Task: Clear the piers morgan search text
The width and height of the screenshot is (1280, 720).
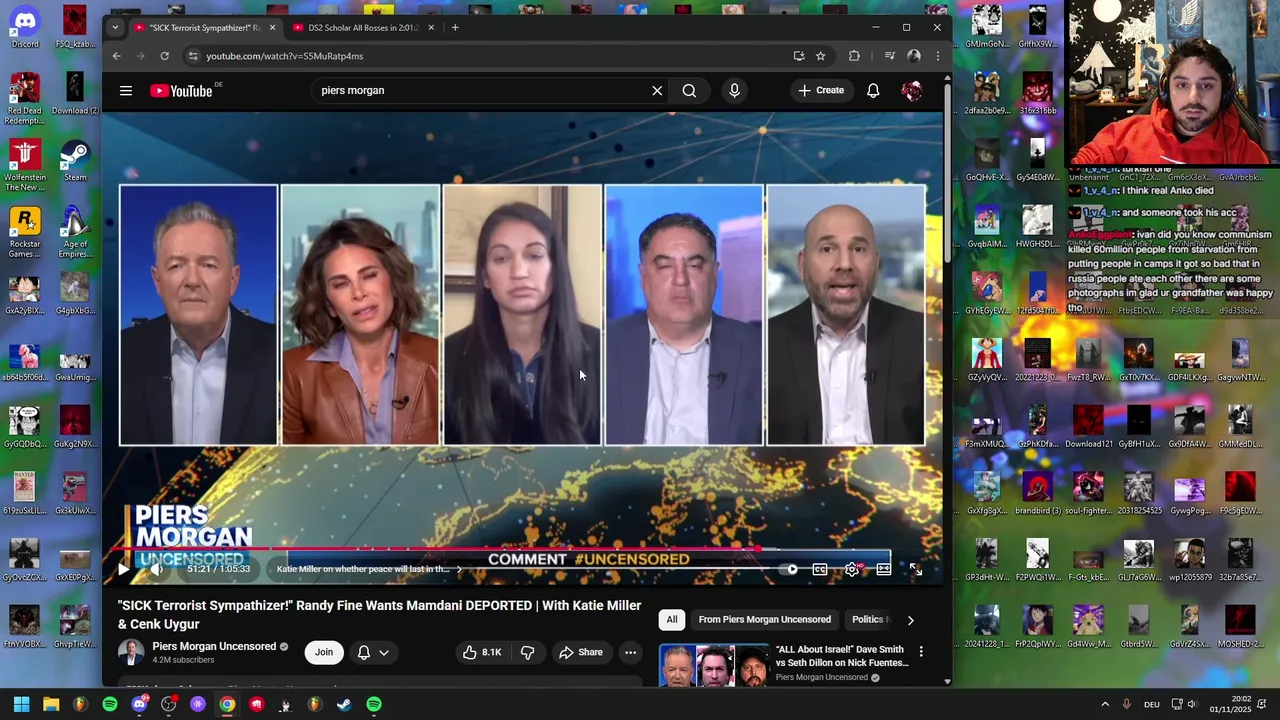Action: pos(657,91)
